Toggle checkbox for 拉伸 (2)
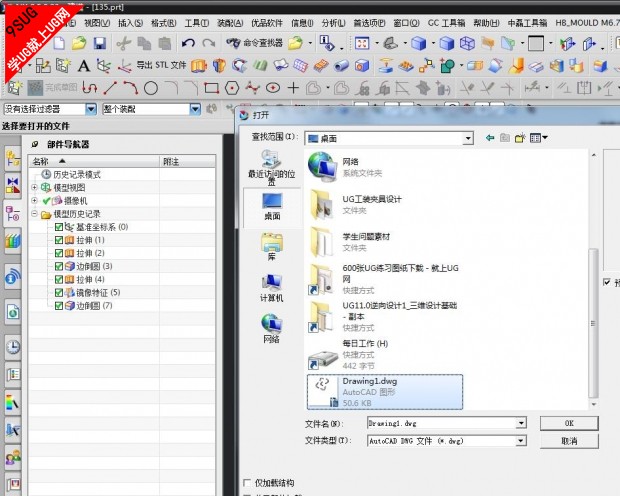Viewport: 620px width, 496px height. coord(59,253)
